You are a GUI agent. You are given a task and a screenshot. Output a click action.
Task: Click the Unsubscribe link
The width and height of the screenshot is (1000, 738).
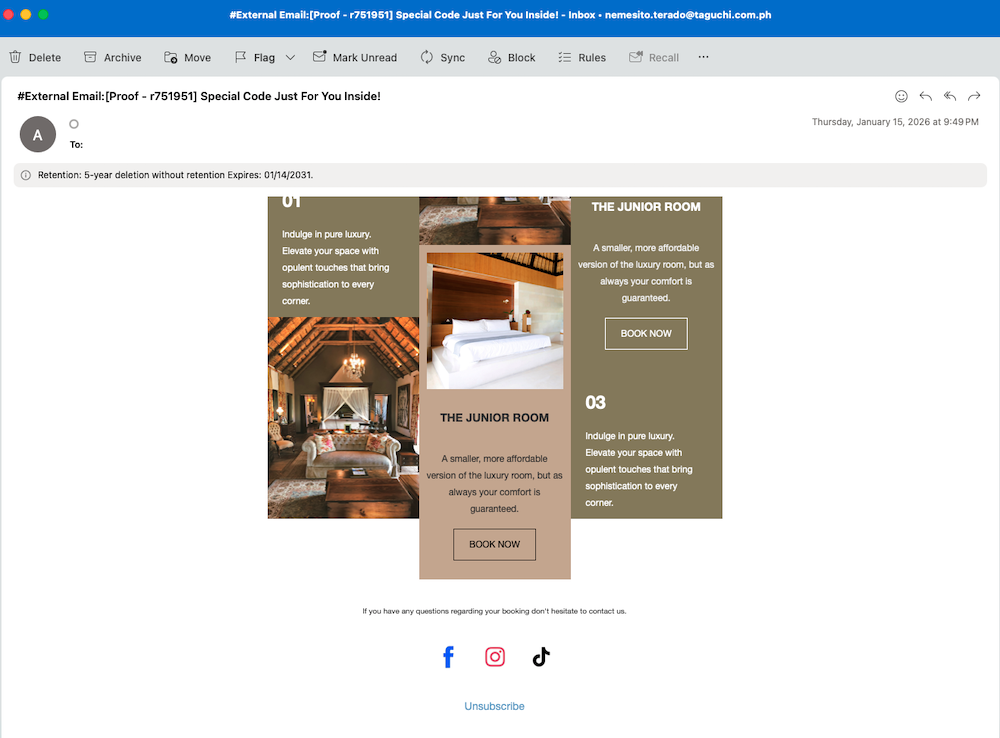tap(494, 706)
